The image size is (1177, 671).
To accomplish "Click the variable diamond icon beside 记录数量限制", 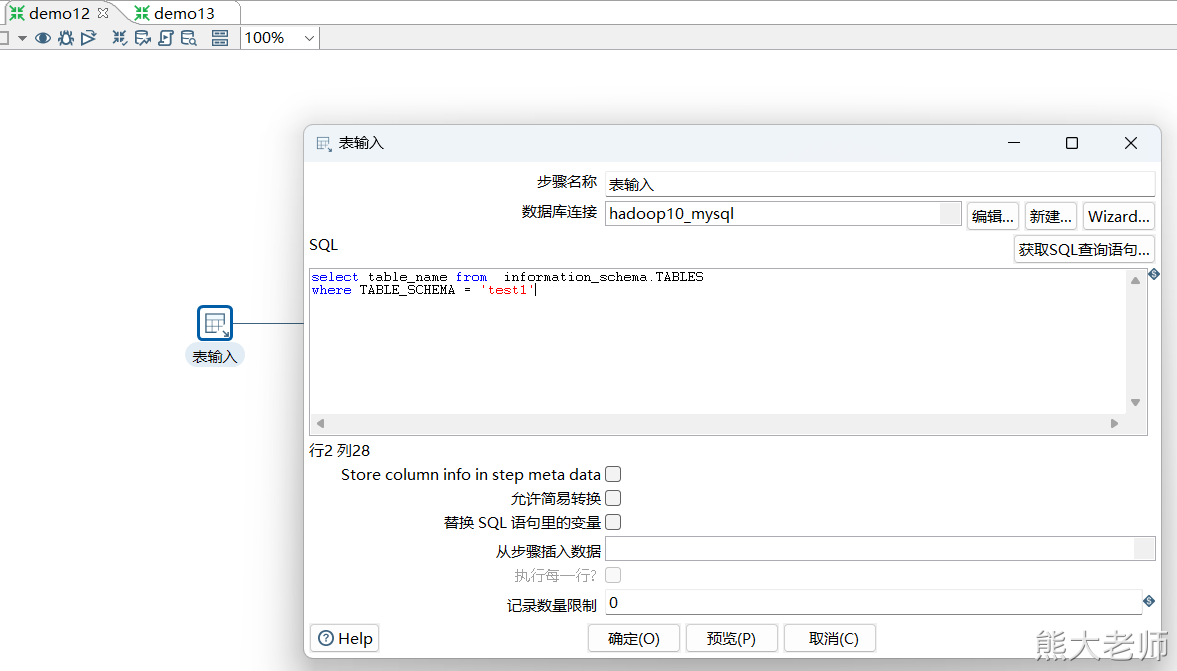I will (1149, 600).
